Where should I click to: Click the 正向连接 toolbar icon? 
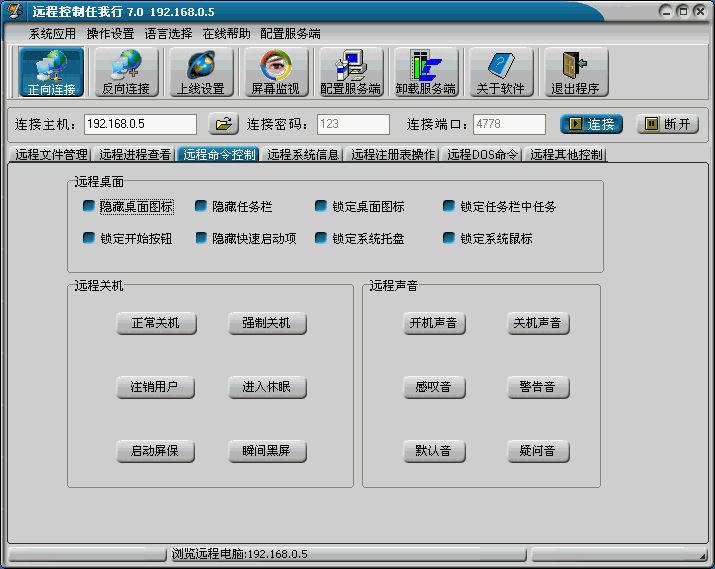point(51,71)
